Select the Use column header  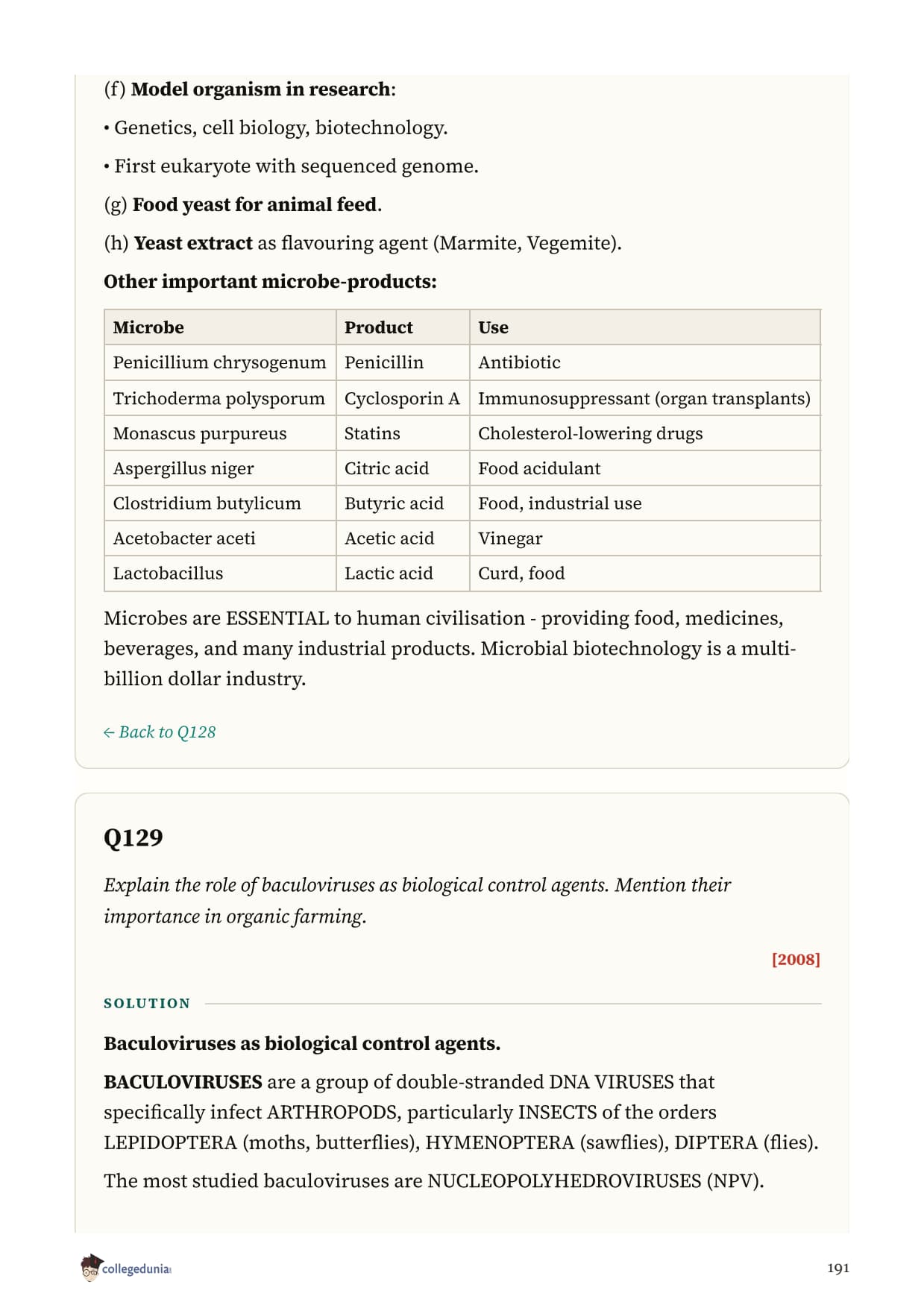tap(645, 327)
